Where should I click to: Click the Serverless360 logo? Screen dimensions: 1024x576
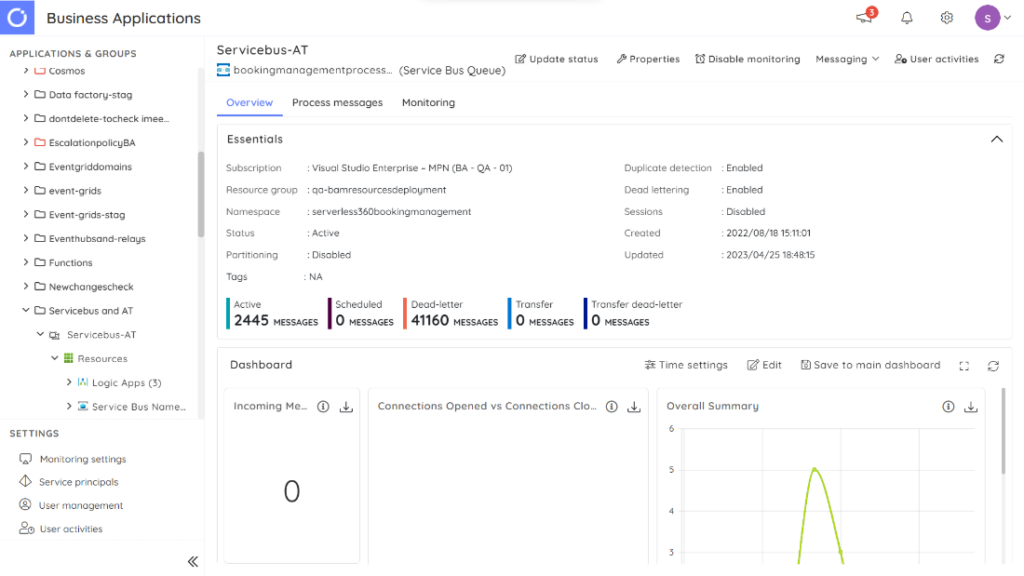coord(17,17)
